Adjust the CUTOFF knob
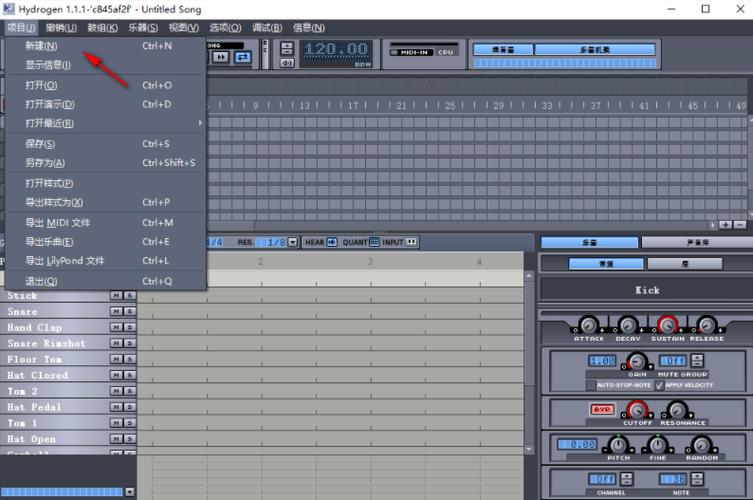753x500 pixels. [x=637, y=410]
